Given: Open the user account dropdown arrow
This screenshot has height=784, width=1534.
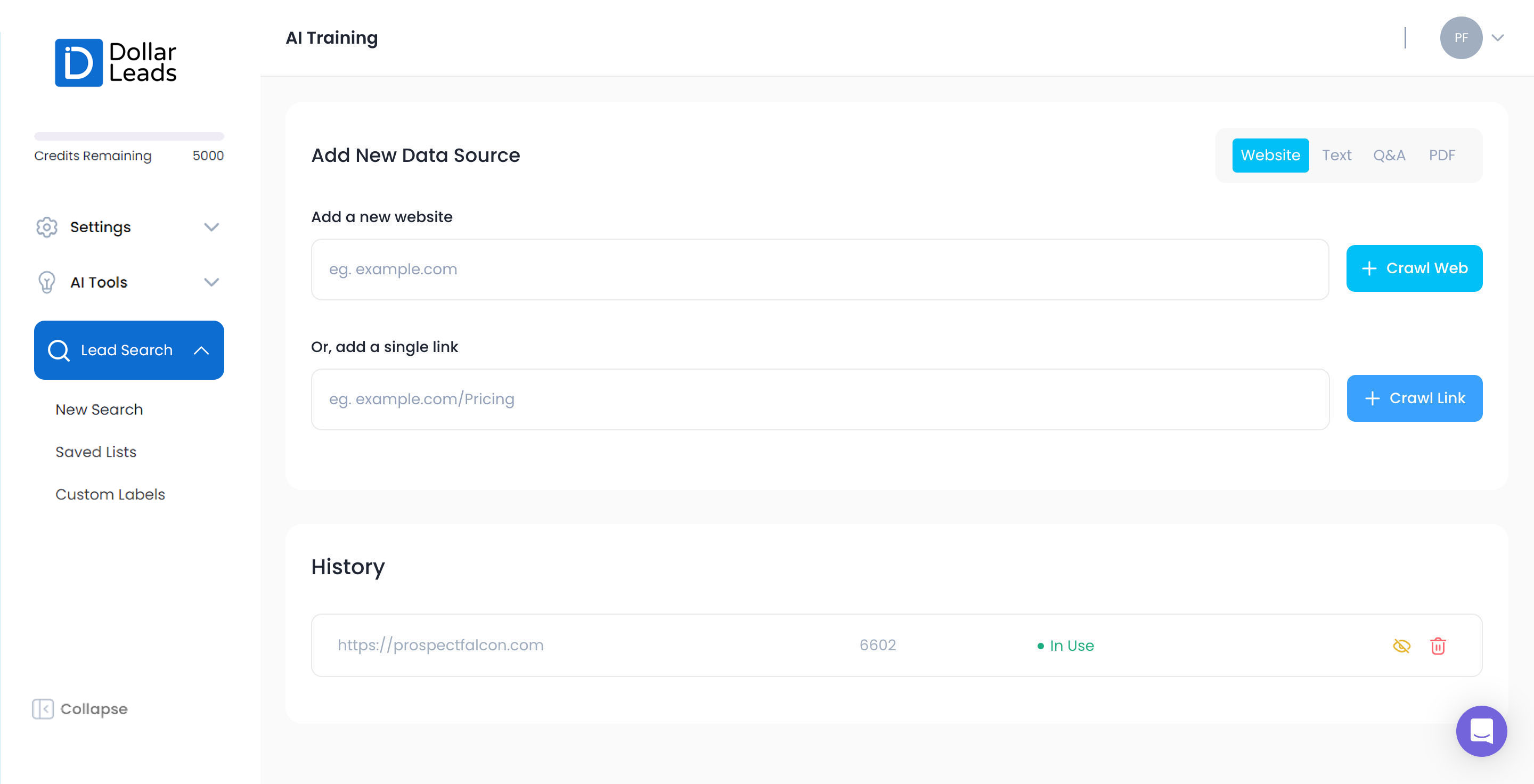Looking at the screenshot, I should 1498,37.
